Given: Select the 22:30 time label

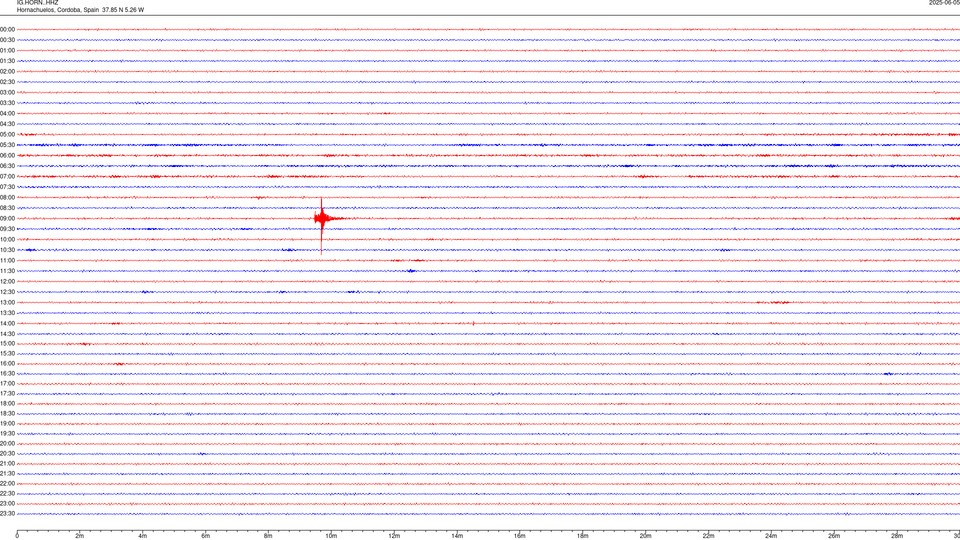Looking at the screenshot, I should click(x=7, y=493).
